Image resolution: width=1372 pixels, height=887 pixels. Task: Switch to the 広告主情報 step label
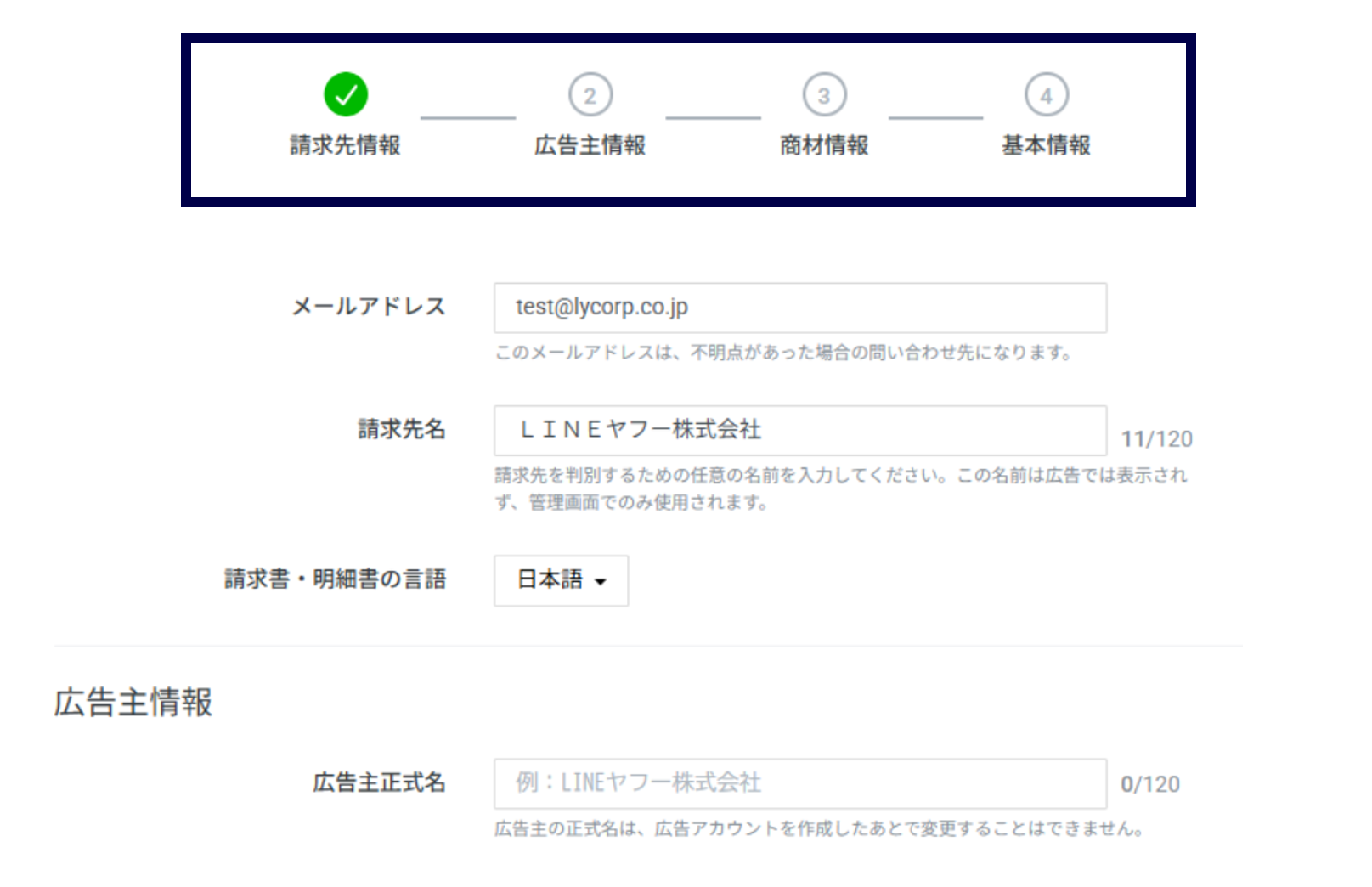(590, 145)
